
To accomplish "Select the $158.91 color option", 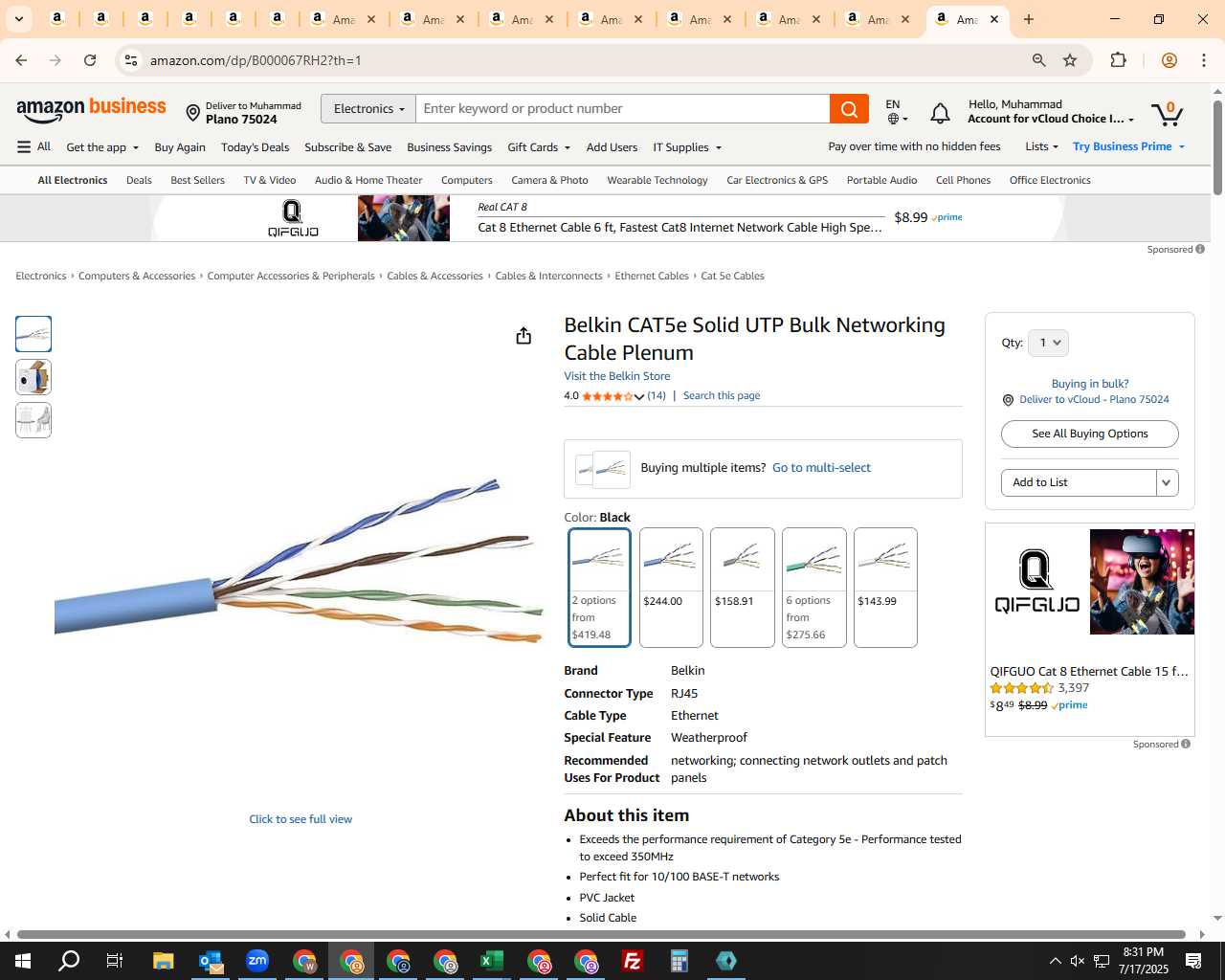I will pos(743,588).
